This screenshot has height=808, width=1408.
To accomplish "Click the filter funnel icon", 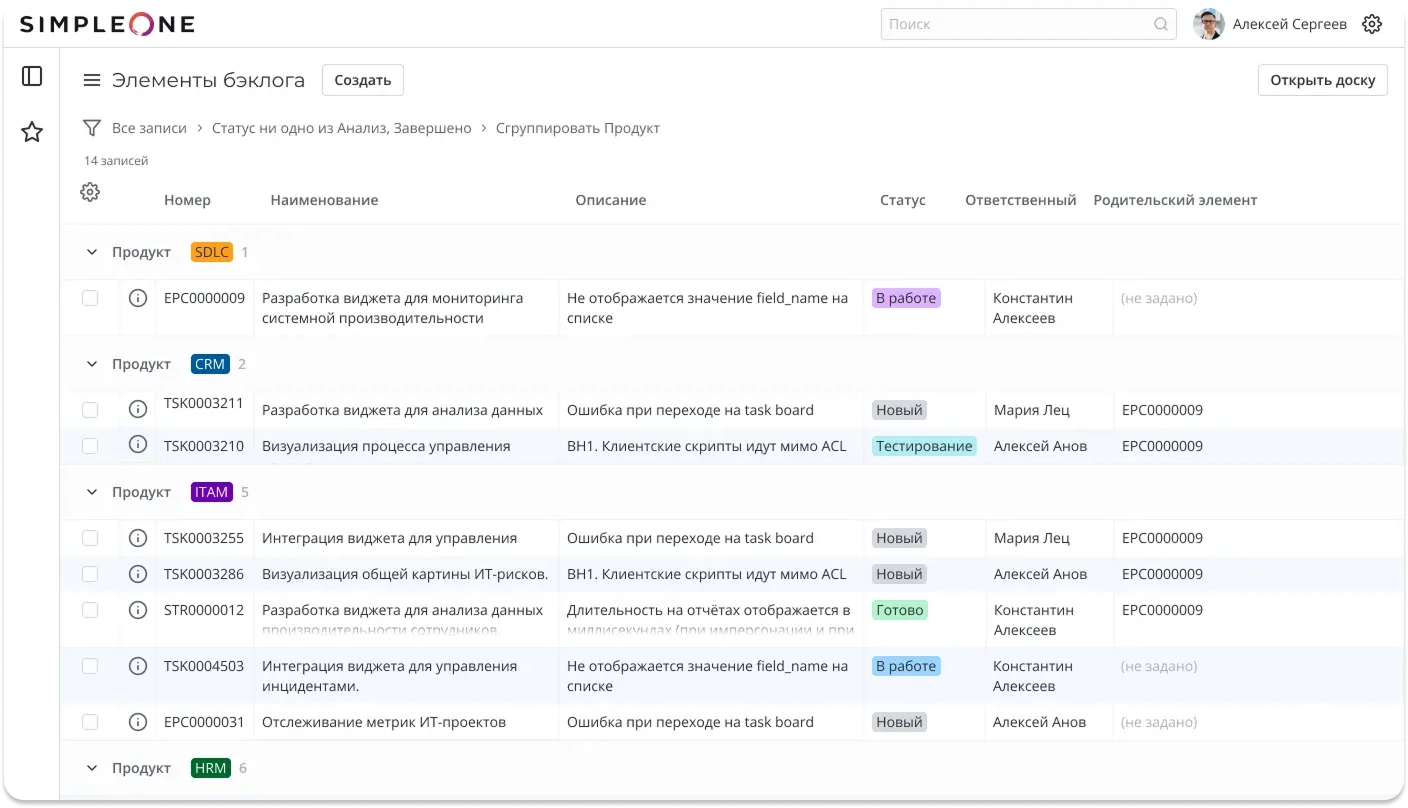I will [92, 128].
